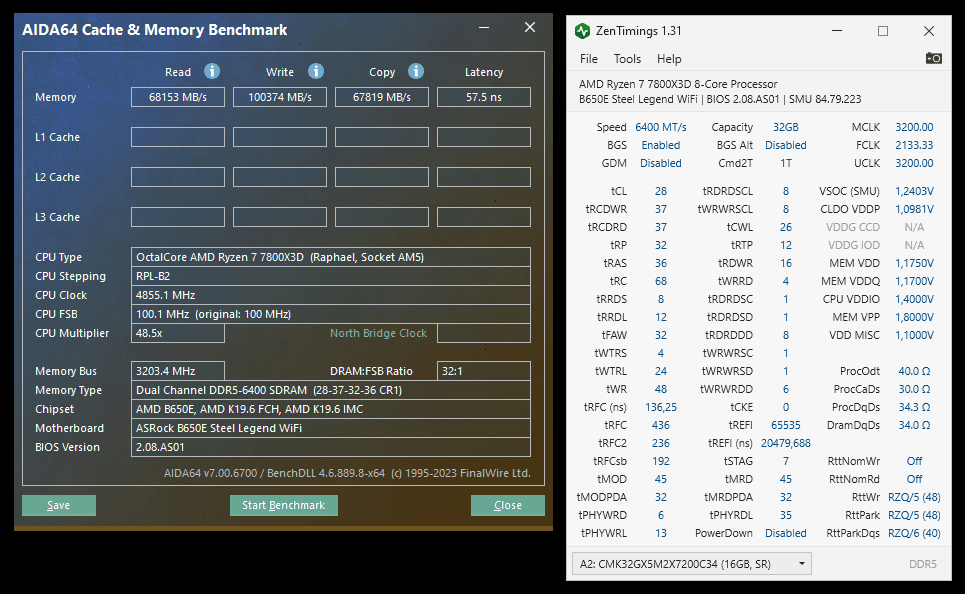Open the memory module dropdown in ZenTimings

[691, 564]
